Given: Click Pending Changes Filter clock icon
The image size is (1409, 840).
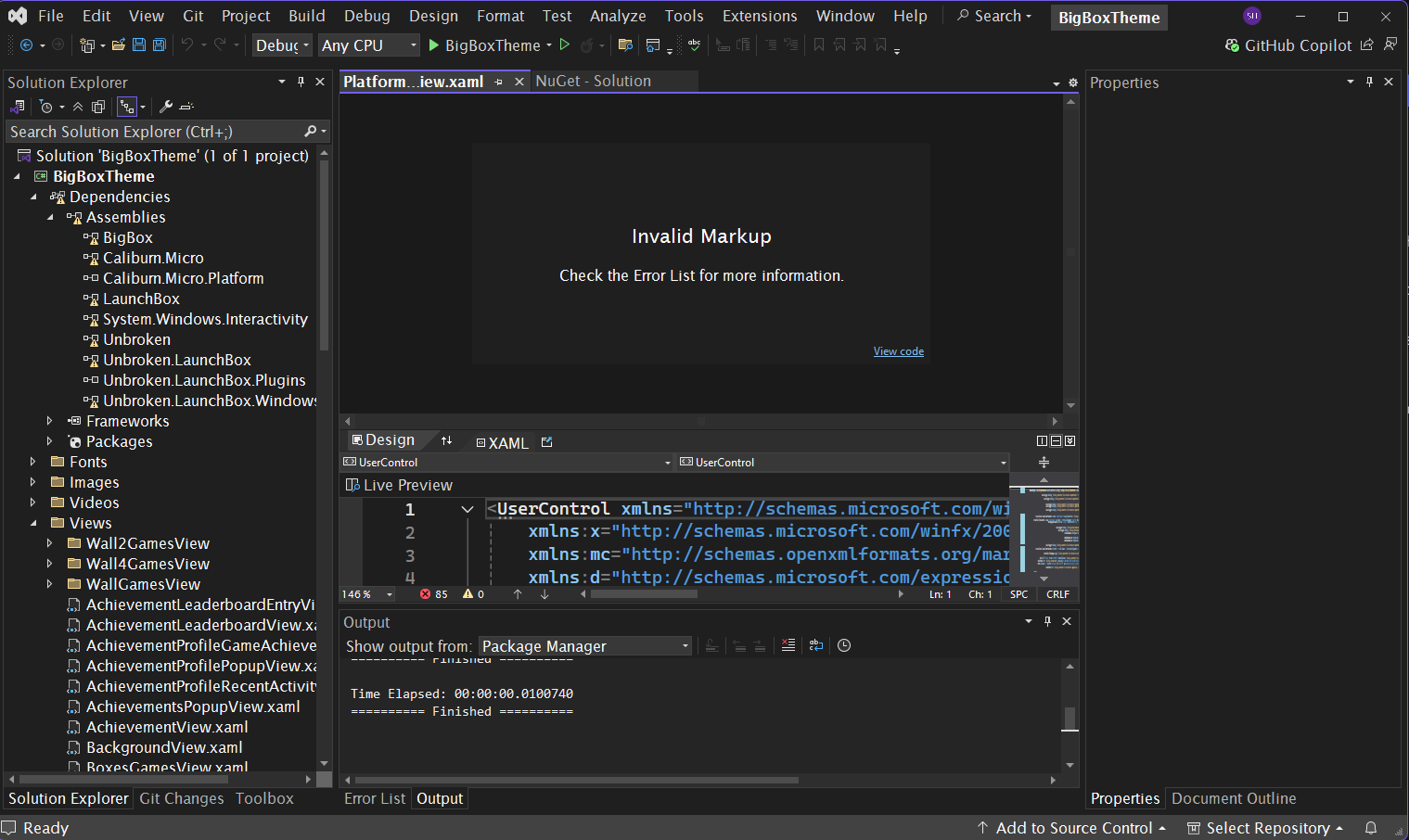Looking at the screenshot, I should click(x=46, y=107).
